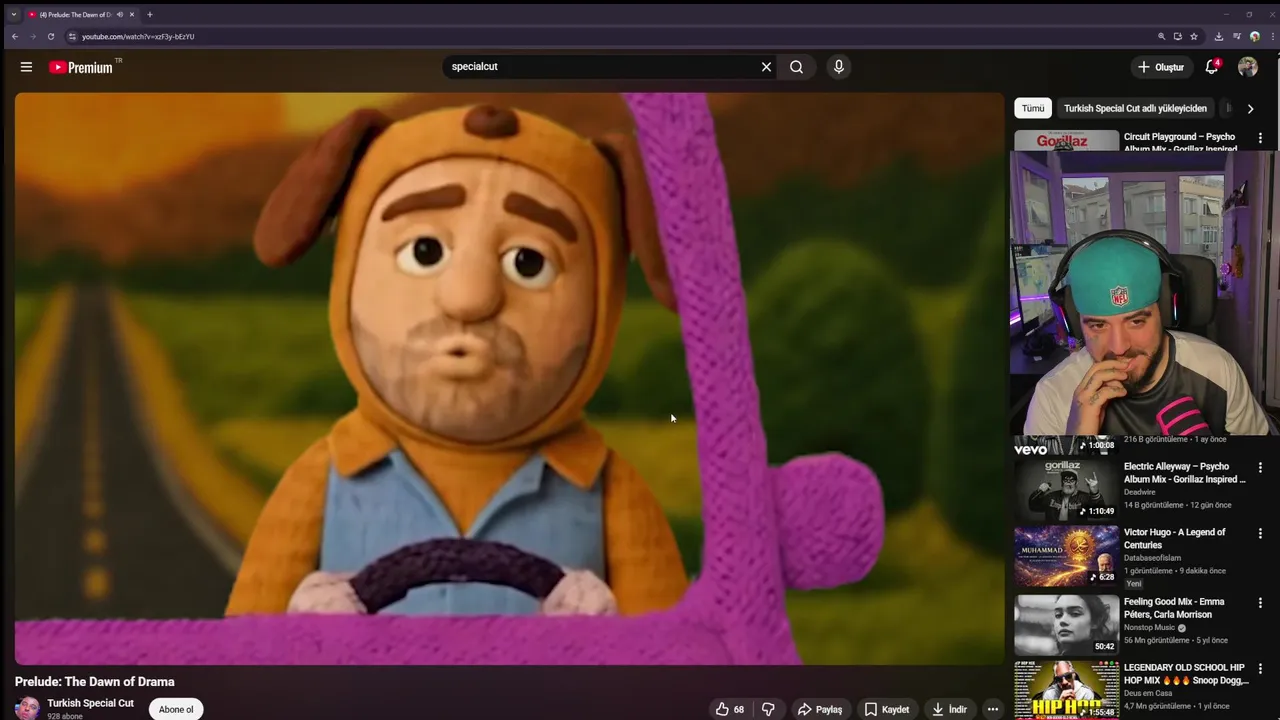The height and width of the screenshot is (720, 1280).
Task: Download the video with İndir
Action: 950,709
